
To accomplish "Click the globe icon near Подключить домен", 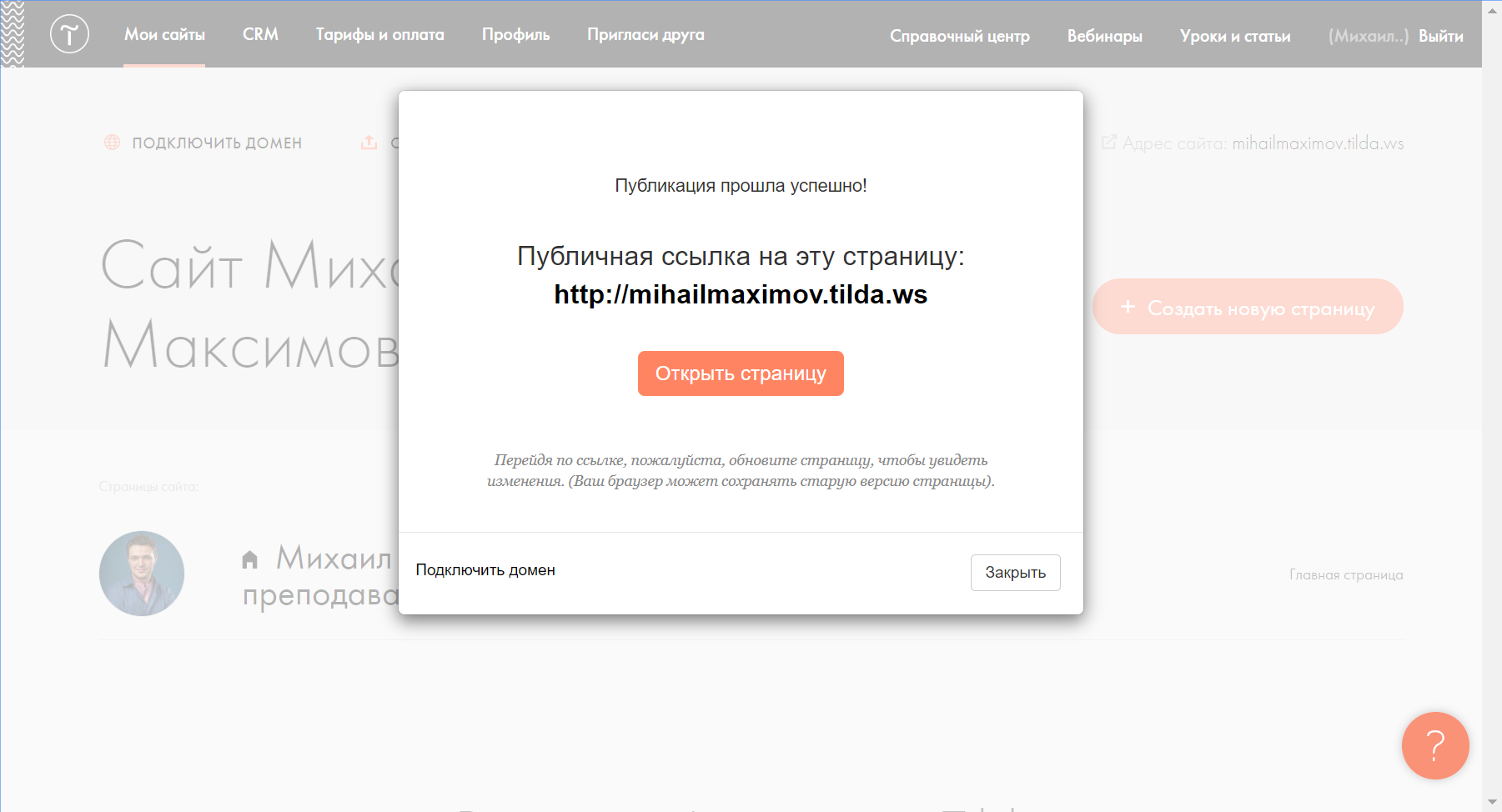I will click(x=112, y=143).
